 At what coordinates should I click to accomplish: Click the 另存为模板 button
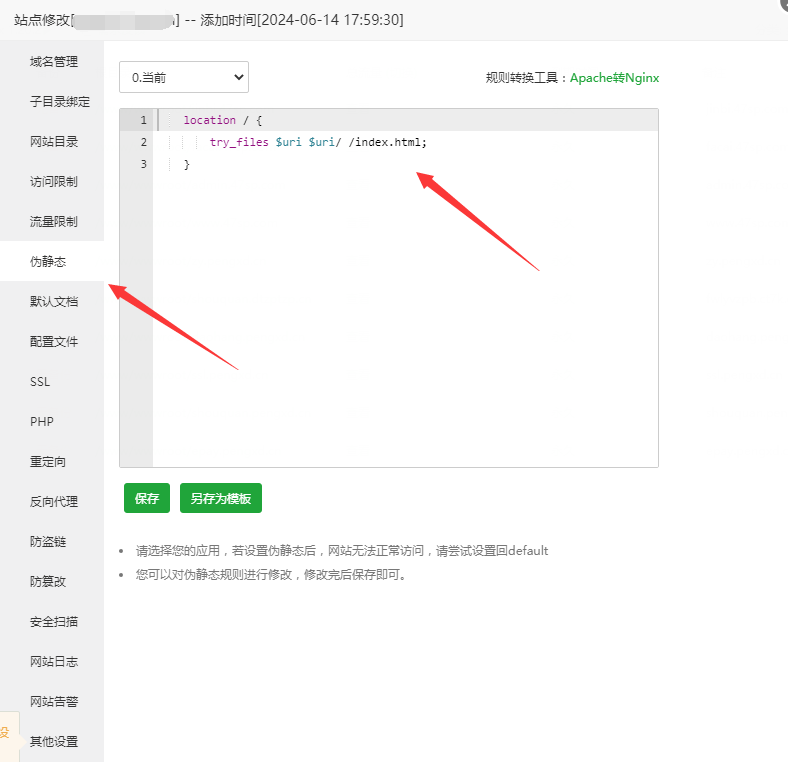pos(220,498)
